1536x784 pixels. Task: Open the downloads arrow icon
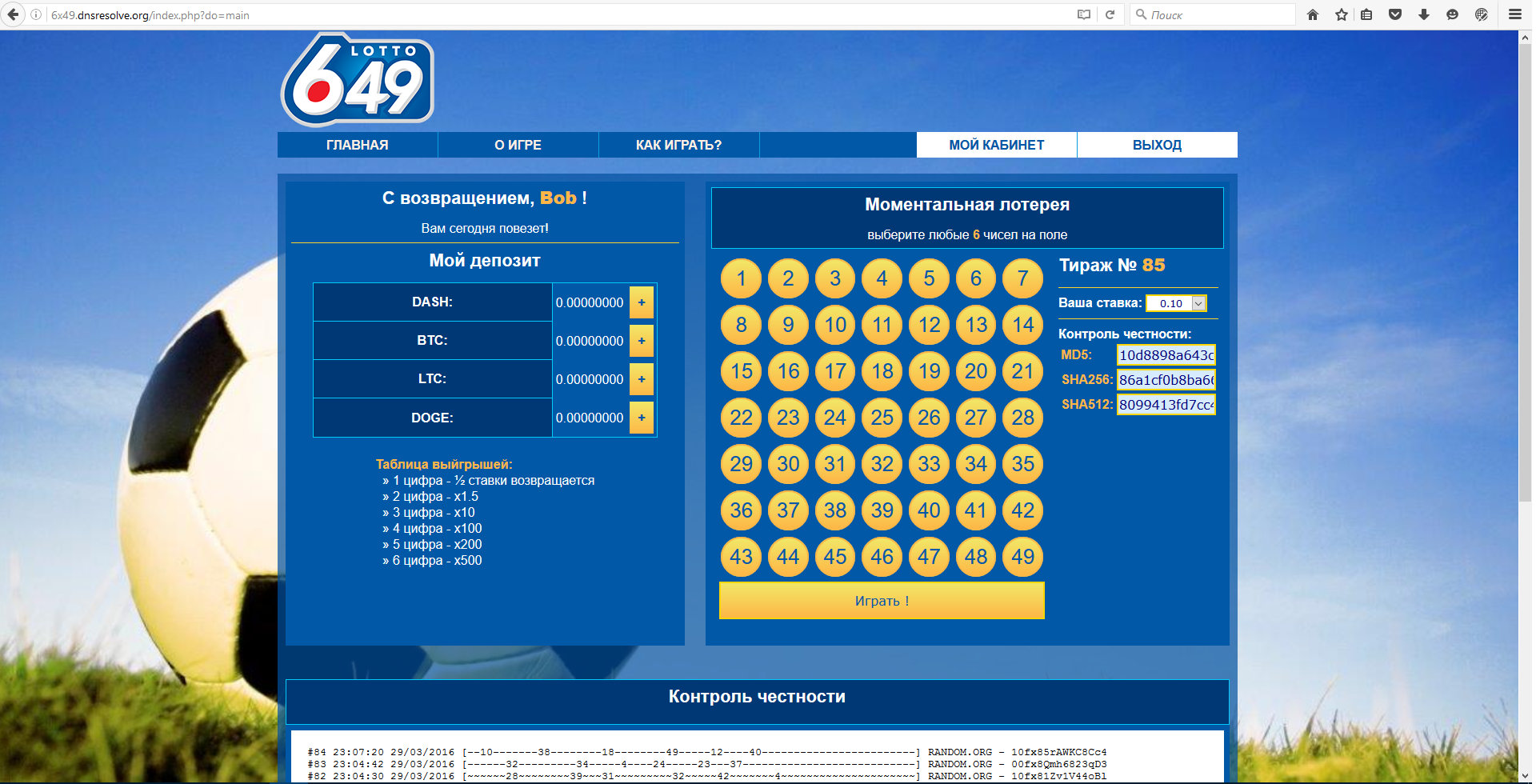pos(1424,14)
